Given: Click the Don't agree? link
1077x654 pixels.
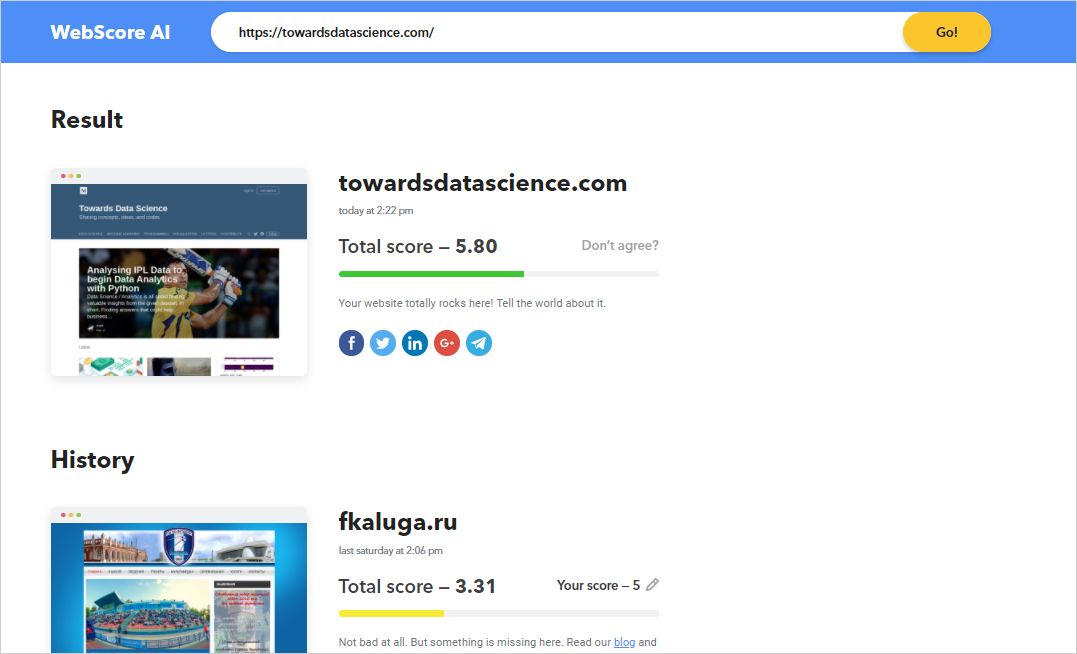Looking at the screenshot, I should point(620,245).
